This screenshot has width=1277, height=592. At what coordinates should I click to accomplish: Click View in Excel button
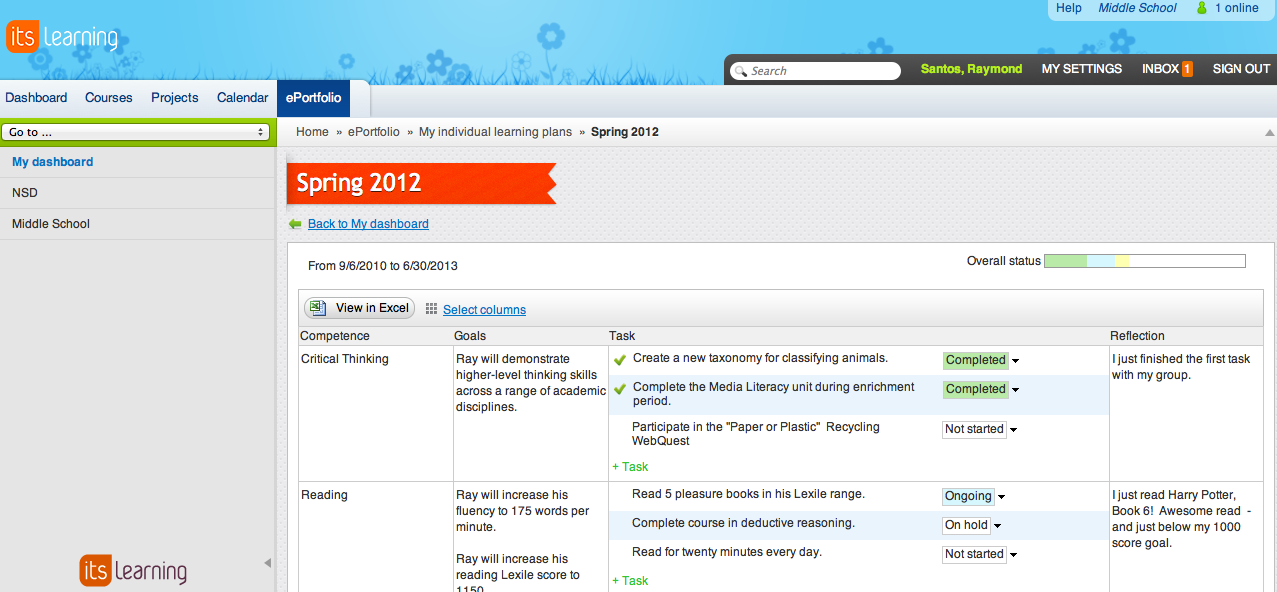point(359,308)
